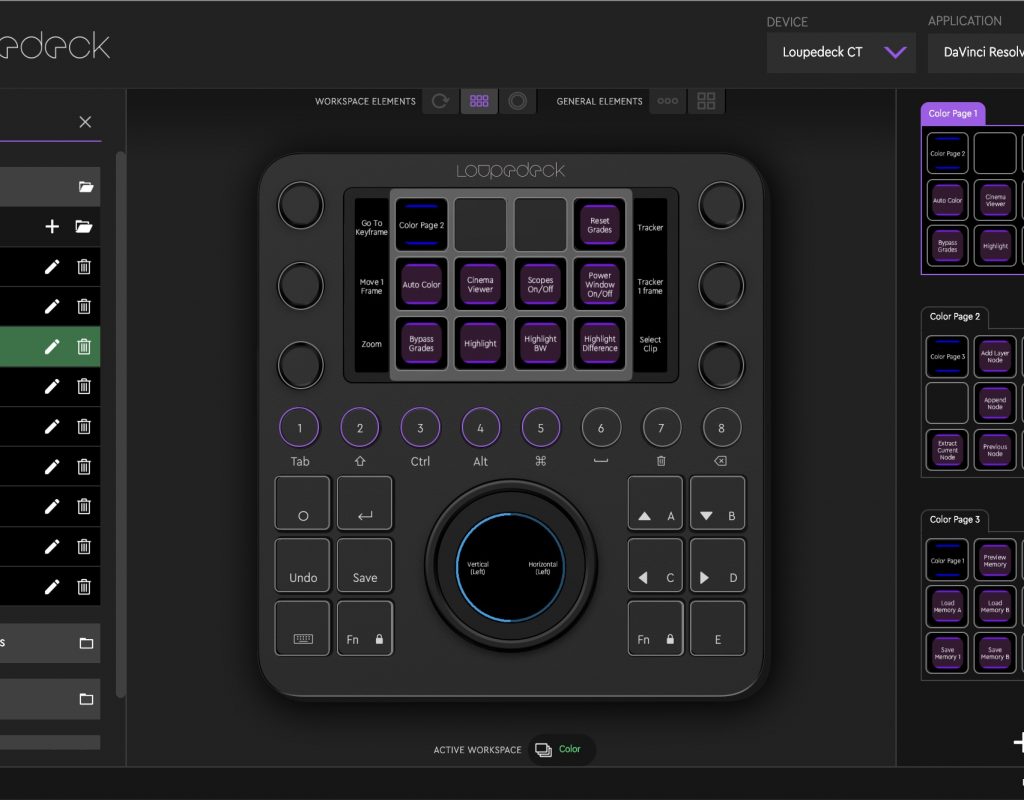
Task: Click the Horizontal (Left) wheel area
Action: click(543, 568)
